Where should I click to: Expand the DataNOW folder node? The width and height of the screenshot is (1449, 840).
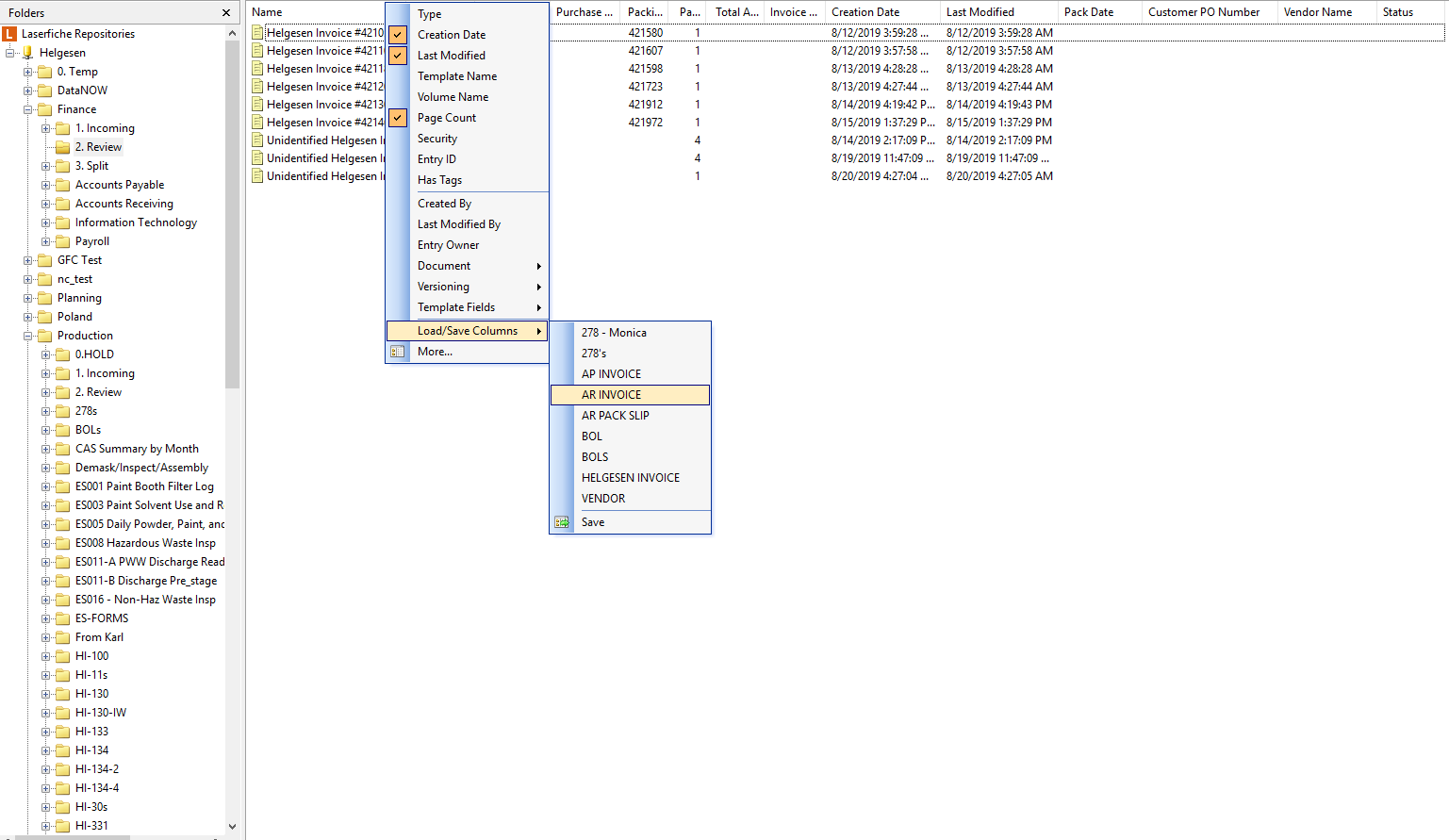click(x=28, y=91)
